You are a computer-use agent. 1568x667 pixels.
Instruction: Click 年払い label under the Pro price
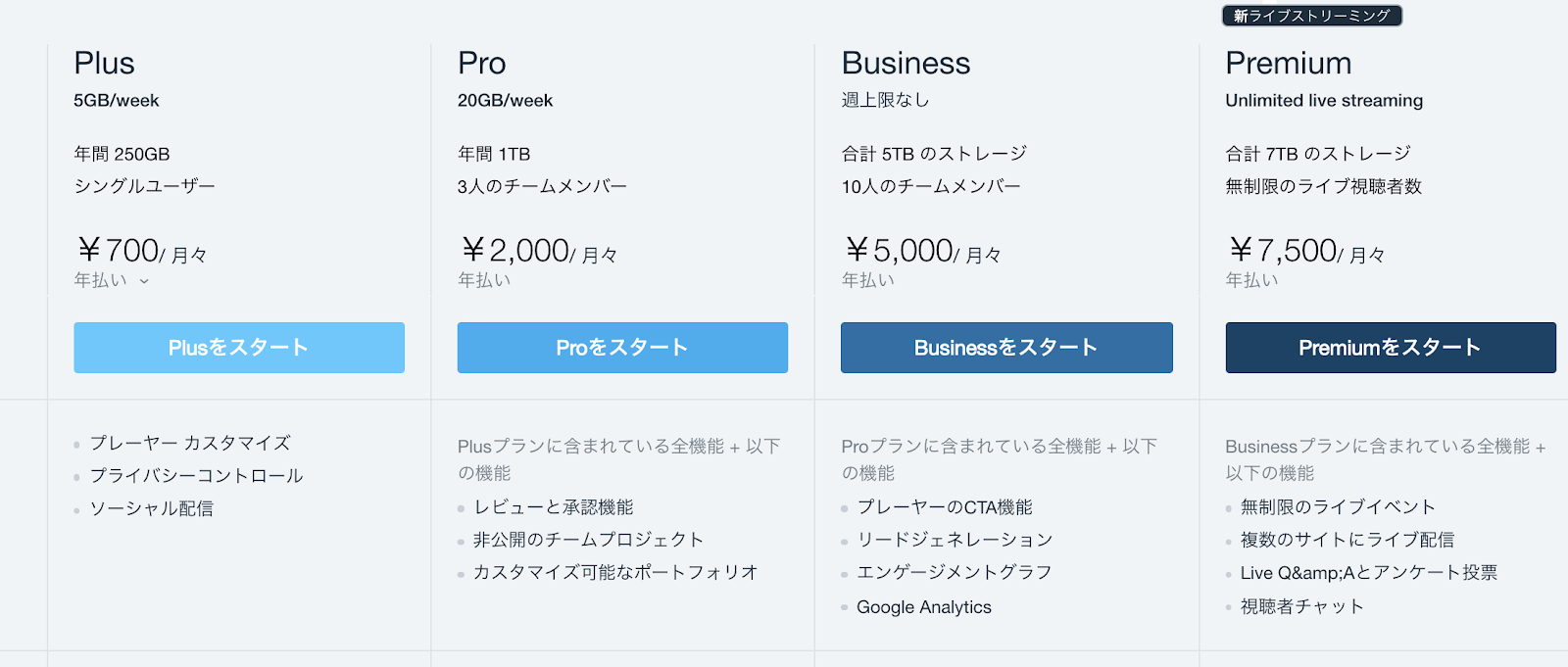coord(484,280)
